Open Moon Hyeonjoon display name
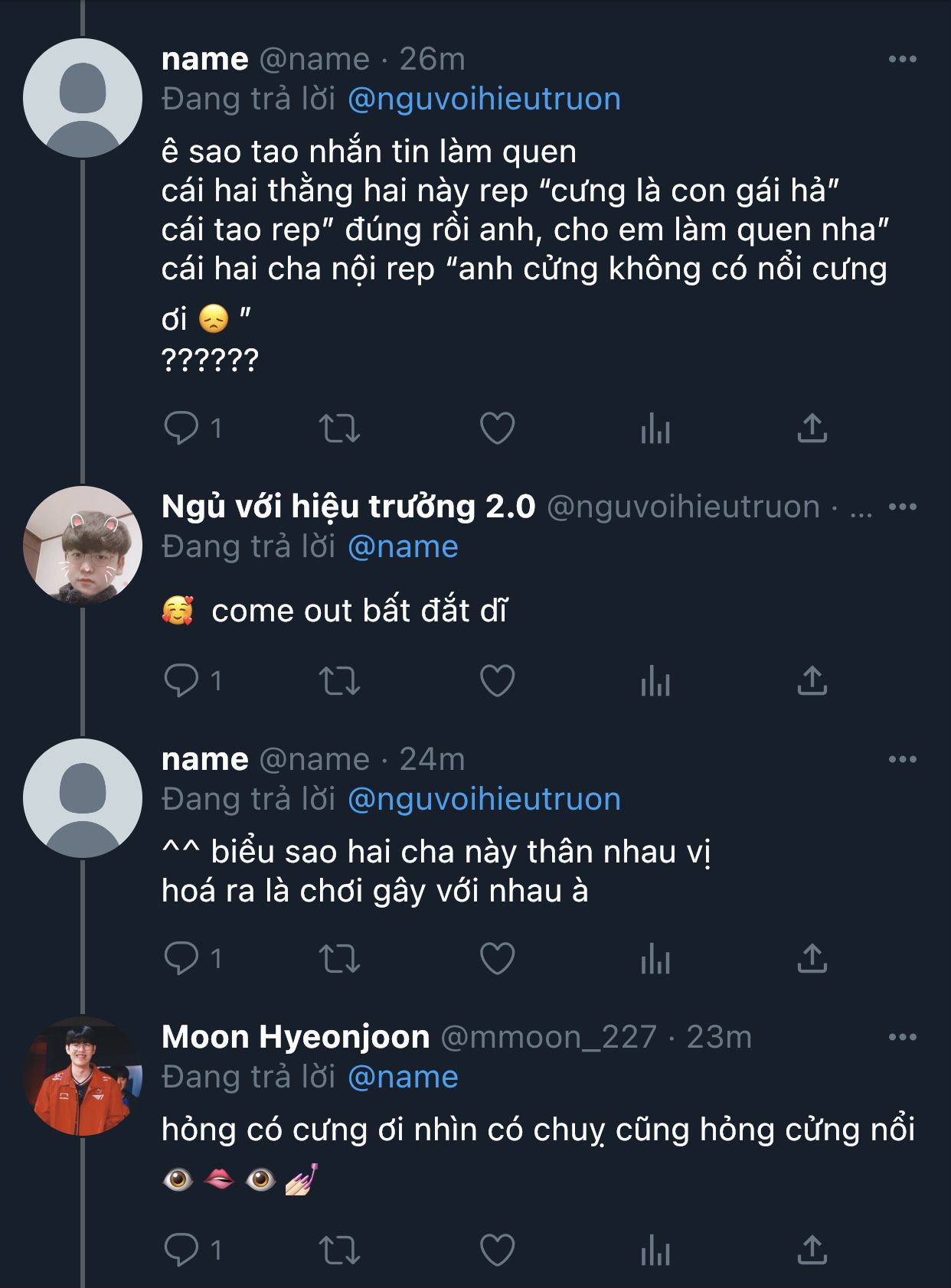951x1288 pixels. tap(296, 1037)
